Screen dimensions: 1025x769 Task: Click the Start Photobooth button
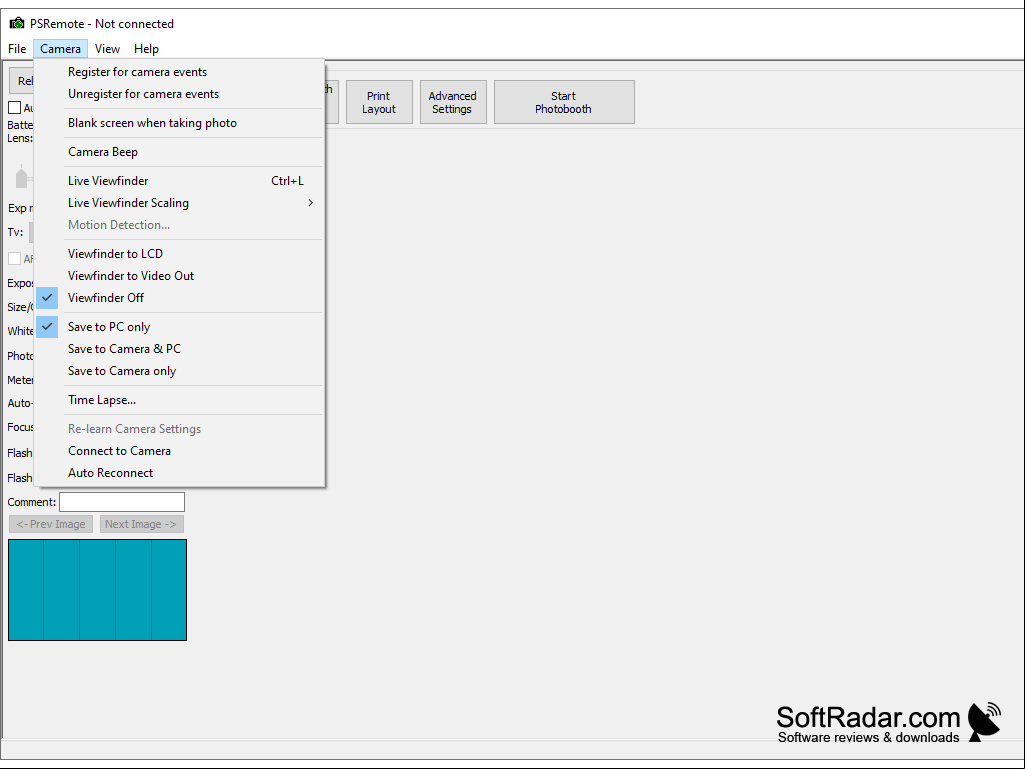[564, 102]
